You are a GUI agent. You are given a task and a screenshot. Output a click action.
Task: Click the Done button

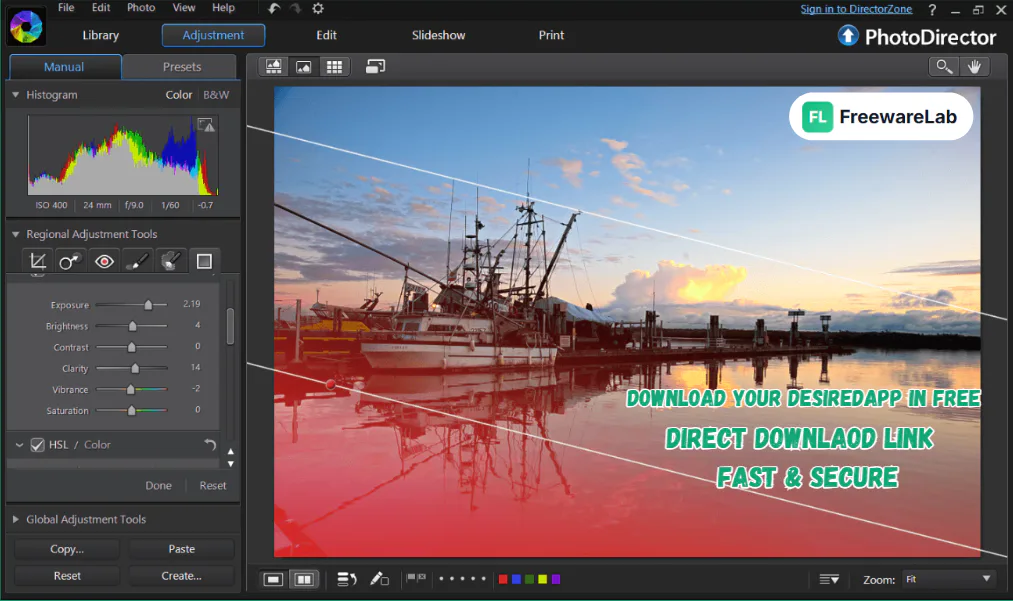tap(158, 485)
